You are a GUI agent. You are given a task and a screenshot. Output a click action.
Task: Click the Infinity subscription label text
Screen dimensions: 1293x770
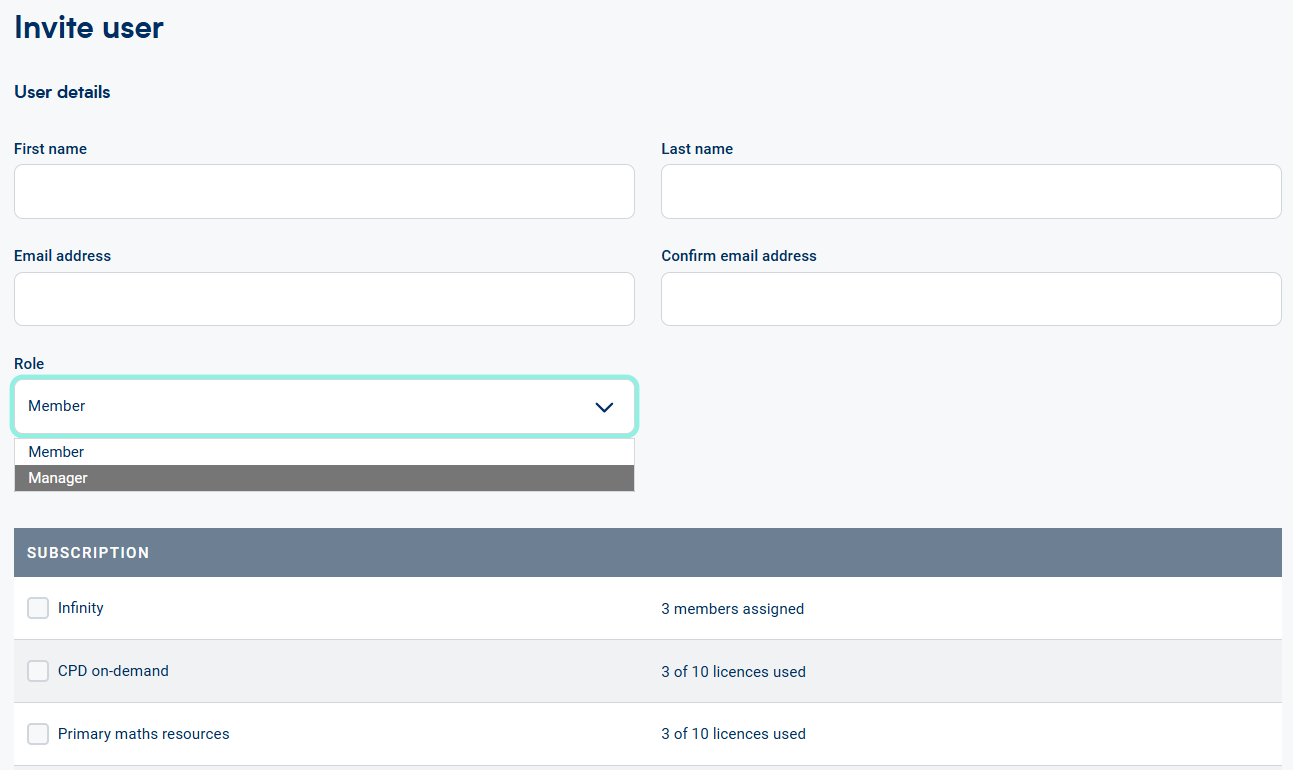pos(81,608)
